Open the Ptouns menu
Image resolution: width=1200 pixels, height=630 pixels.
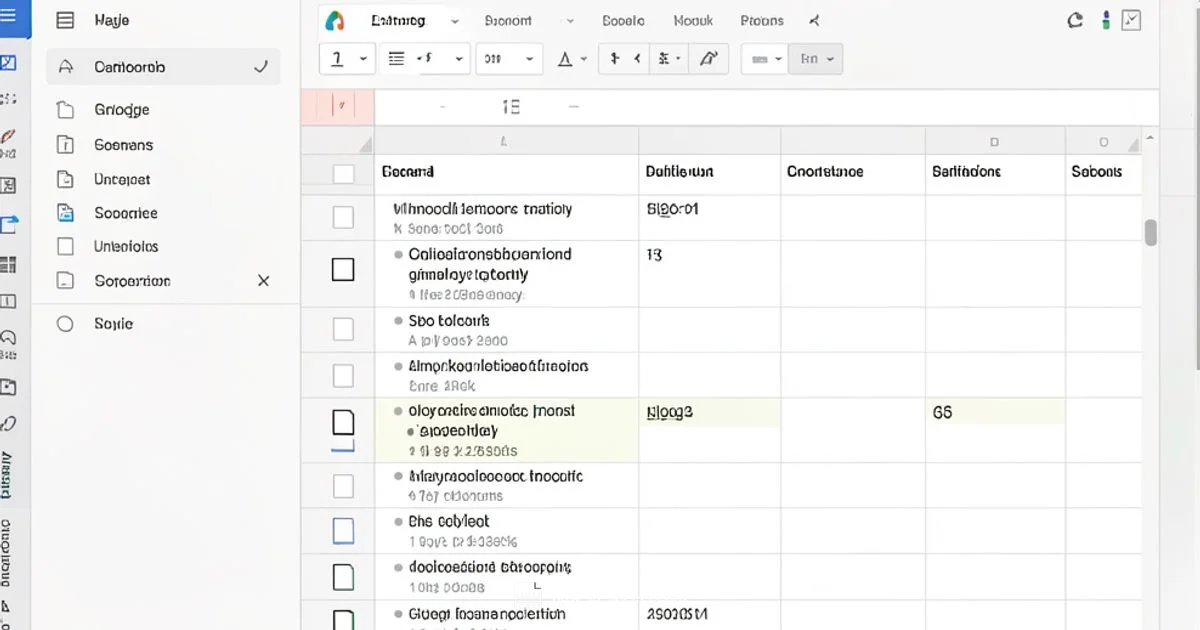coord(762,20)
